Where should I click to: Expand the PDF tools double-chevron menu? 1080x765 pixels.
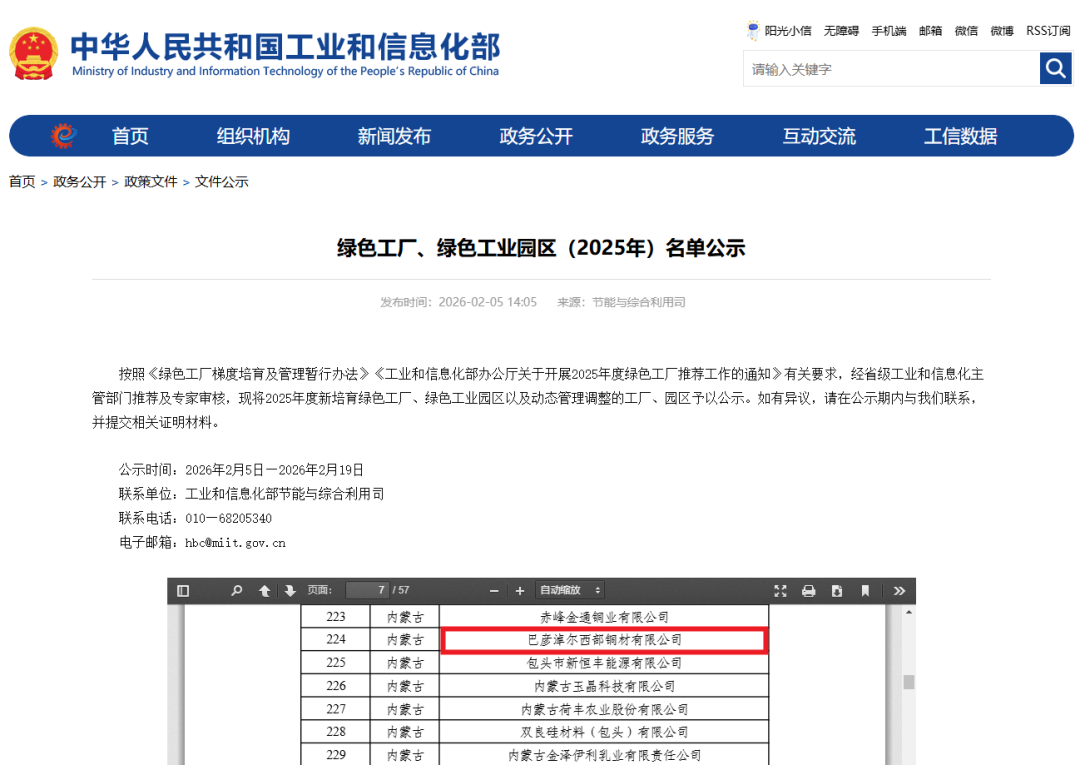(x=899, y=591)
